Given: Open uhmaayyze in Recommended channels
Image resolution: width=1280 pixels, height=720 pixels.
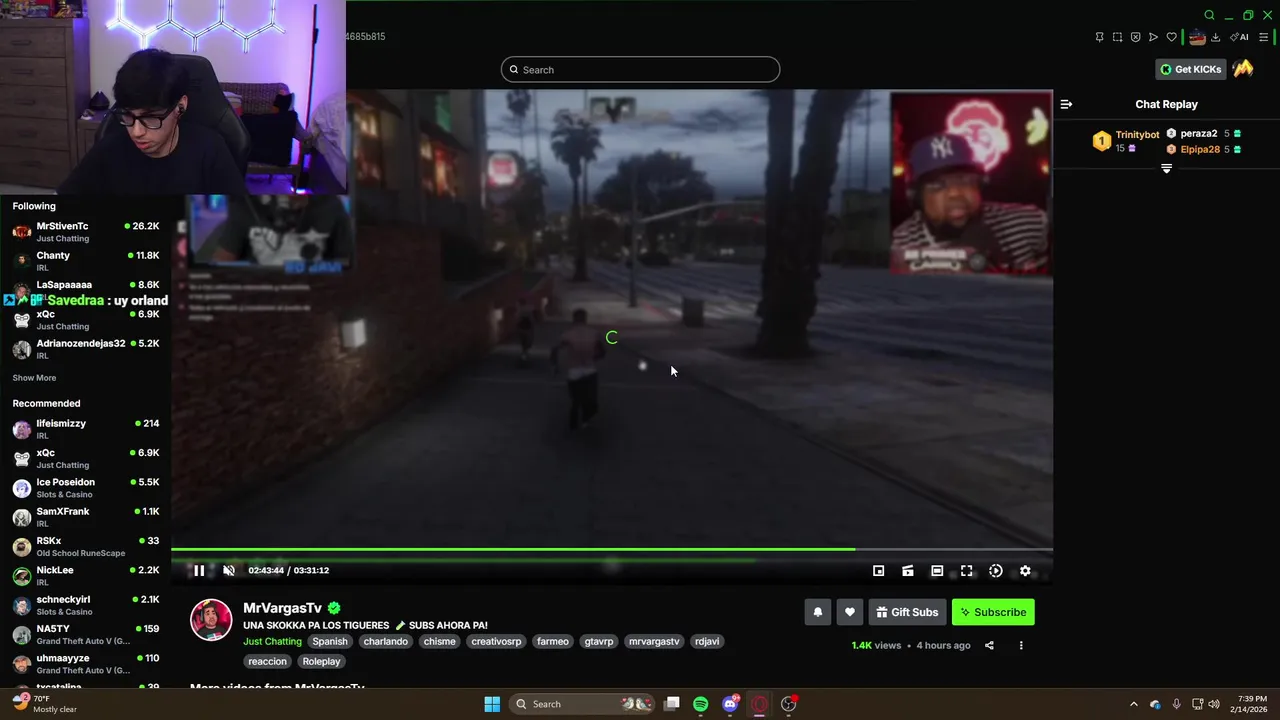Looking at the screenshot, I should coord(86,663).
